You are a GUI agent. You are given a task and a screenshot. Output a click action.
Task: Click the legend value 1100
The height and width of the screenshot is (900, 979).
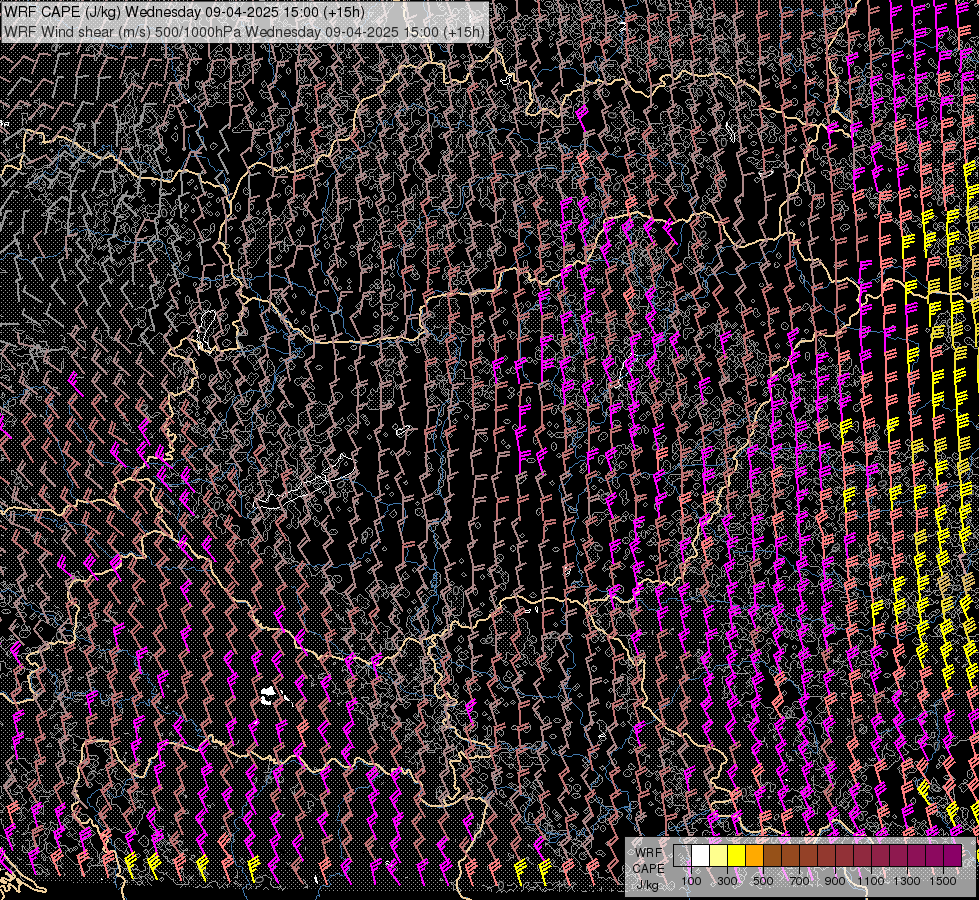pos(871,881)
